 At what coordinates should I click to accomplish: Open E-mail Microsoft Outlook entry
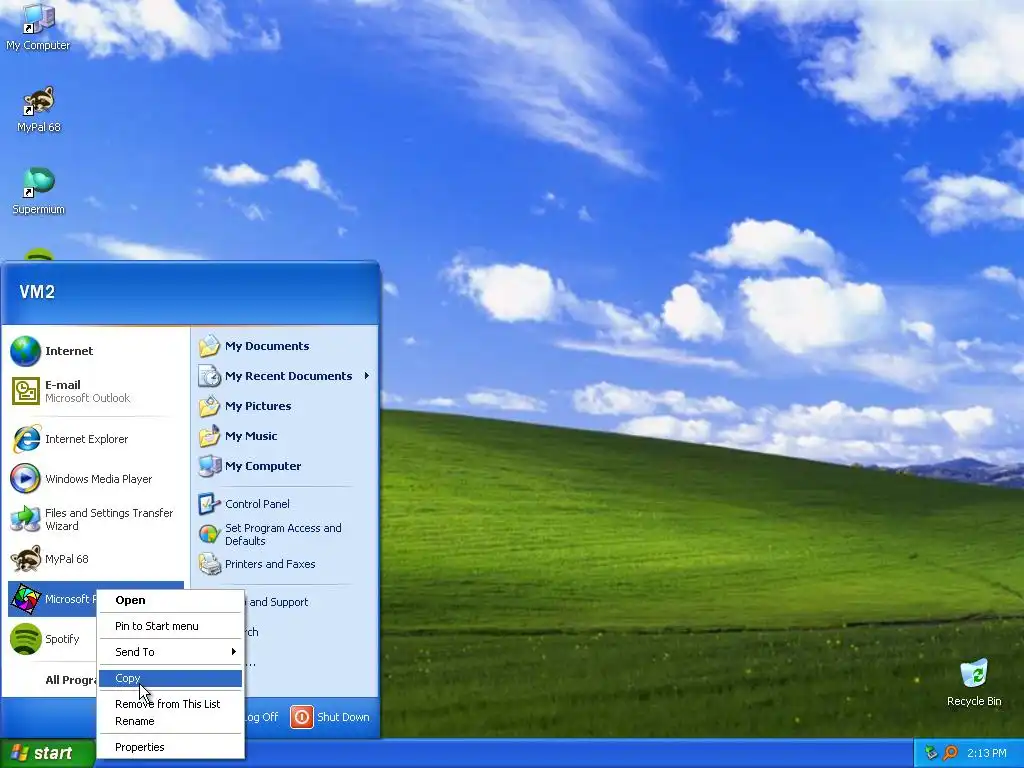click(x=95, y=391)
